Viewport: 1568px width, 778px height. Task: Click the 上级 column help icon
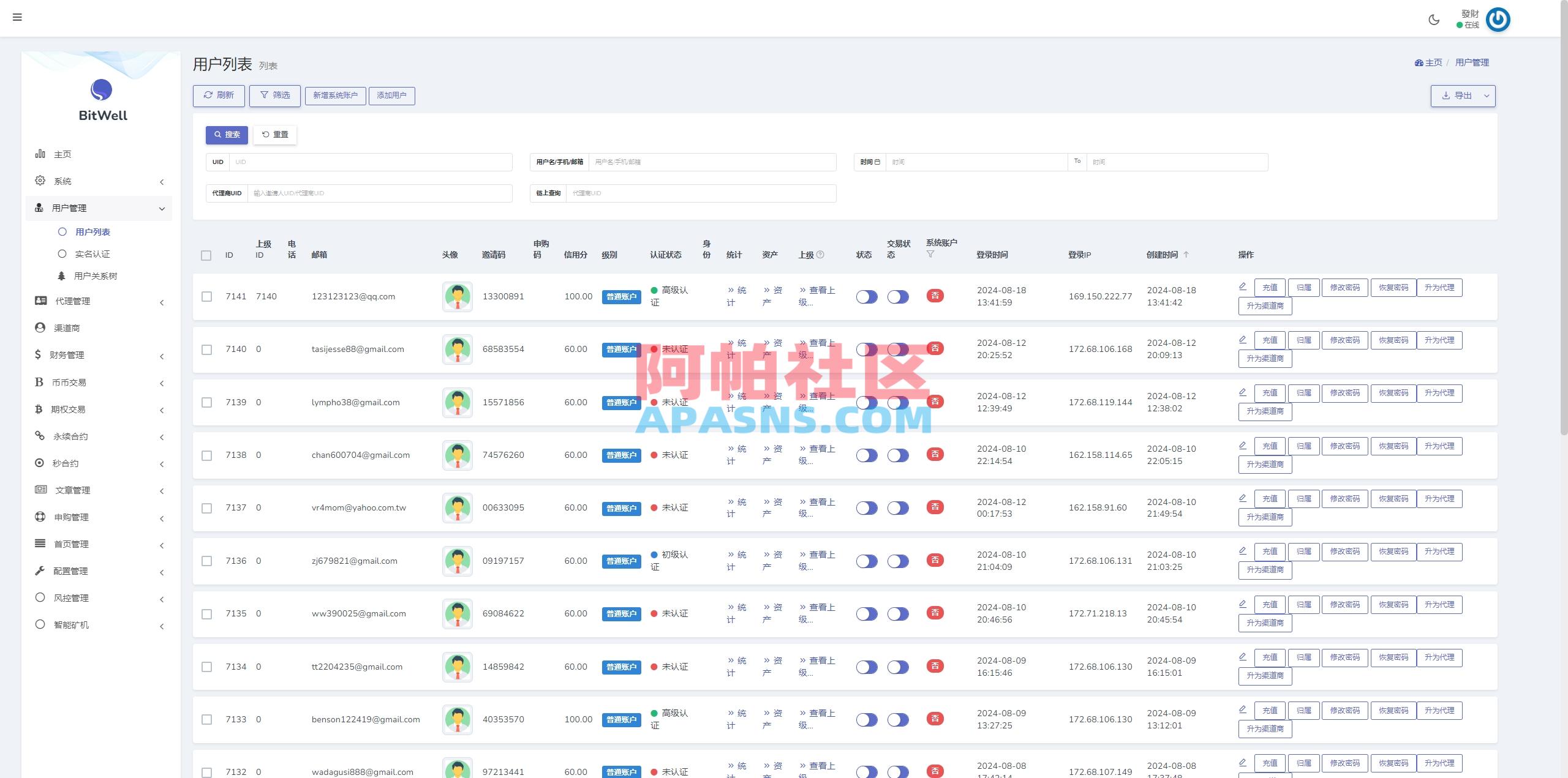(821, 255)
